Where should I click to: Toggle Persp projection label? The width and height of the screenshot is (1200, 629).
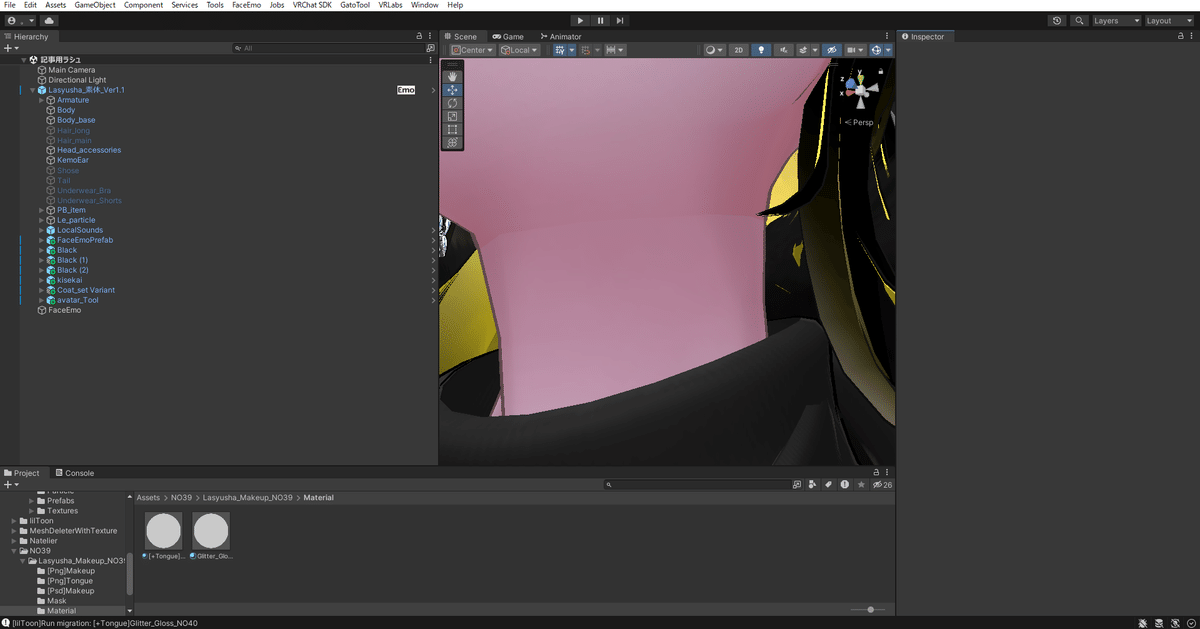click(x=859, y=122)
